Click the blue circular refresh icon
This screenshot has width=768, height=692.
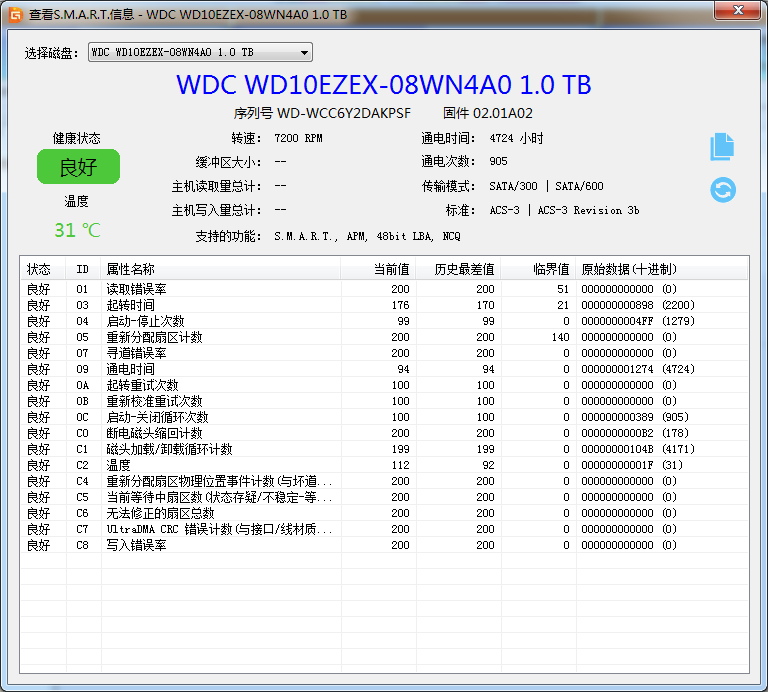pos(723,190)
